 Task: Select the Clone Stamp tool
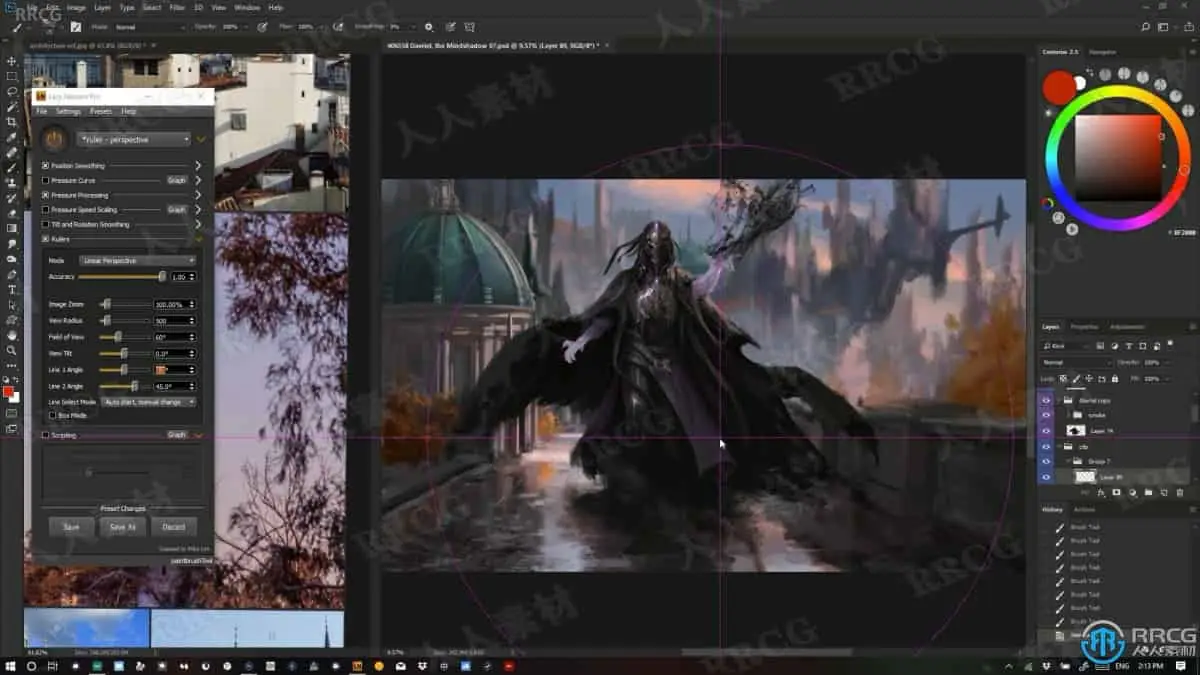point(12,183)
